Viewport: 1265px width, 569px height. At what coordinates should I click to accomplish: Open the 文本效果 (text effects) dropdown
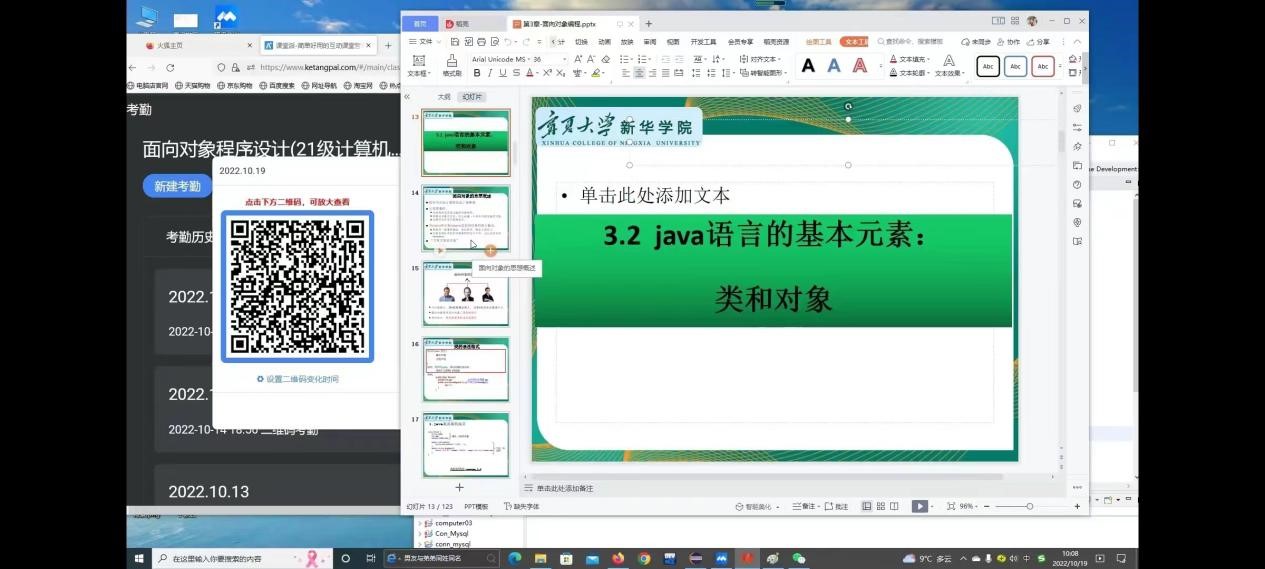click(x=949, y=66)
